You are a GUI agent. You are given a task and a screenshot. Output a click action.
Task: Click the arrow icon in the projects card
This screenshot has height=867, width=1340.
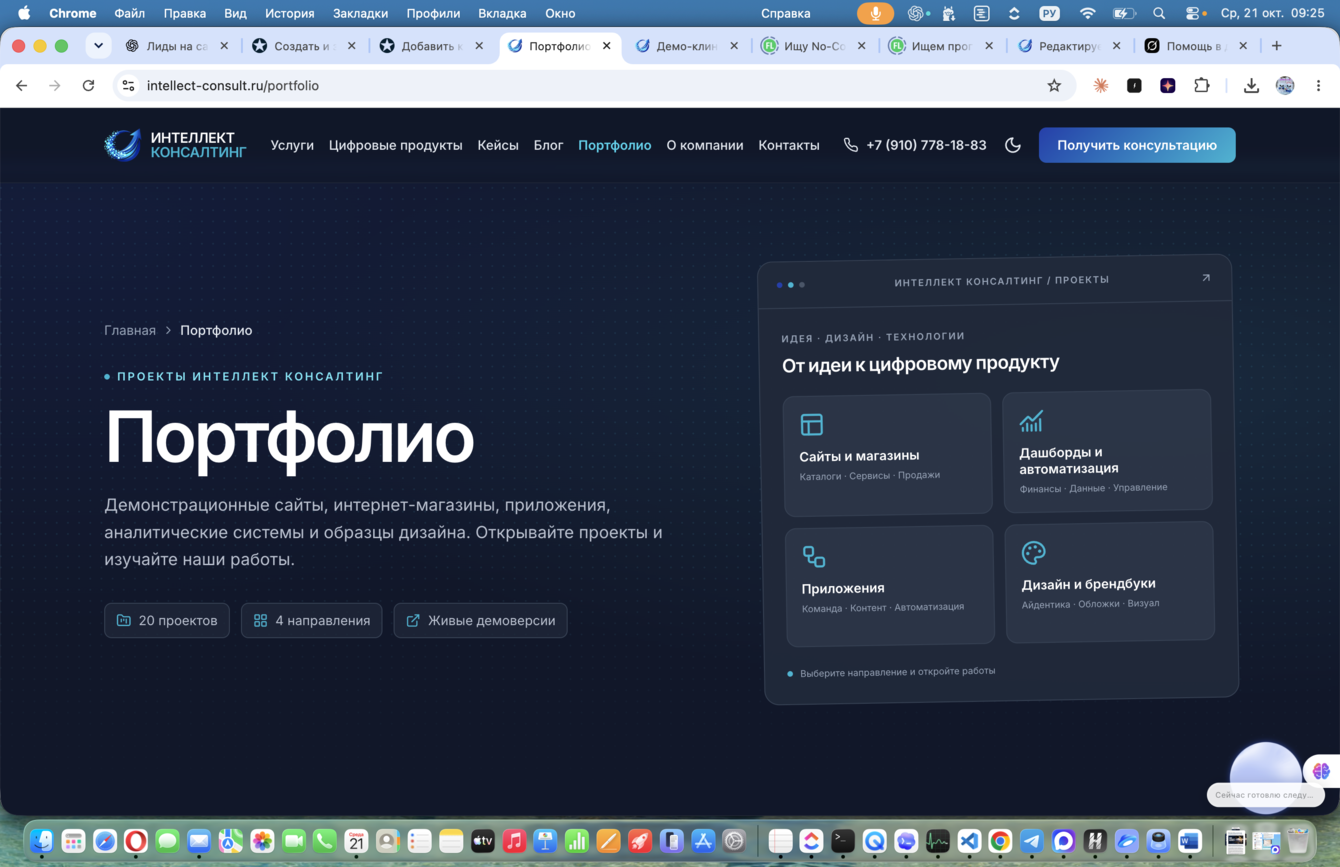point(1206,278)
